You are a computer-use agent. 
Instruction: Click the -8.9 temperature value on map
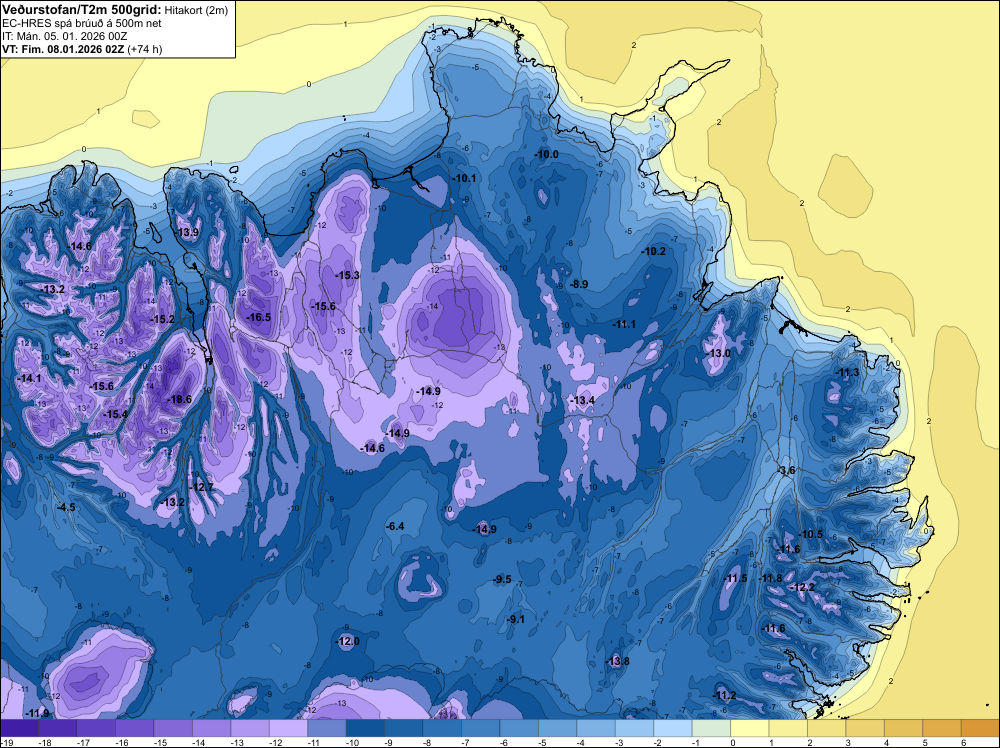click(579, 284)
